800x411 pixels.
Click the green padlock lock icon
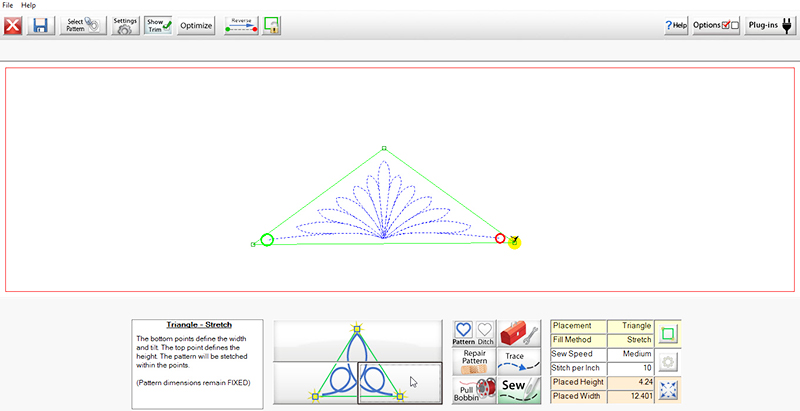point(271,26)
